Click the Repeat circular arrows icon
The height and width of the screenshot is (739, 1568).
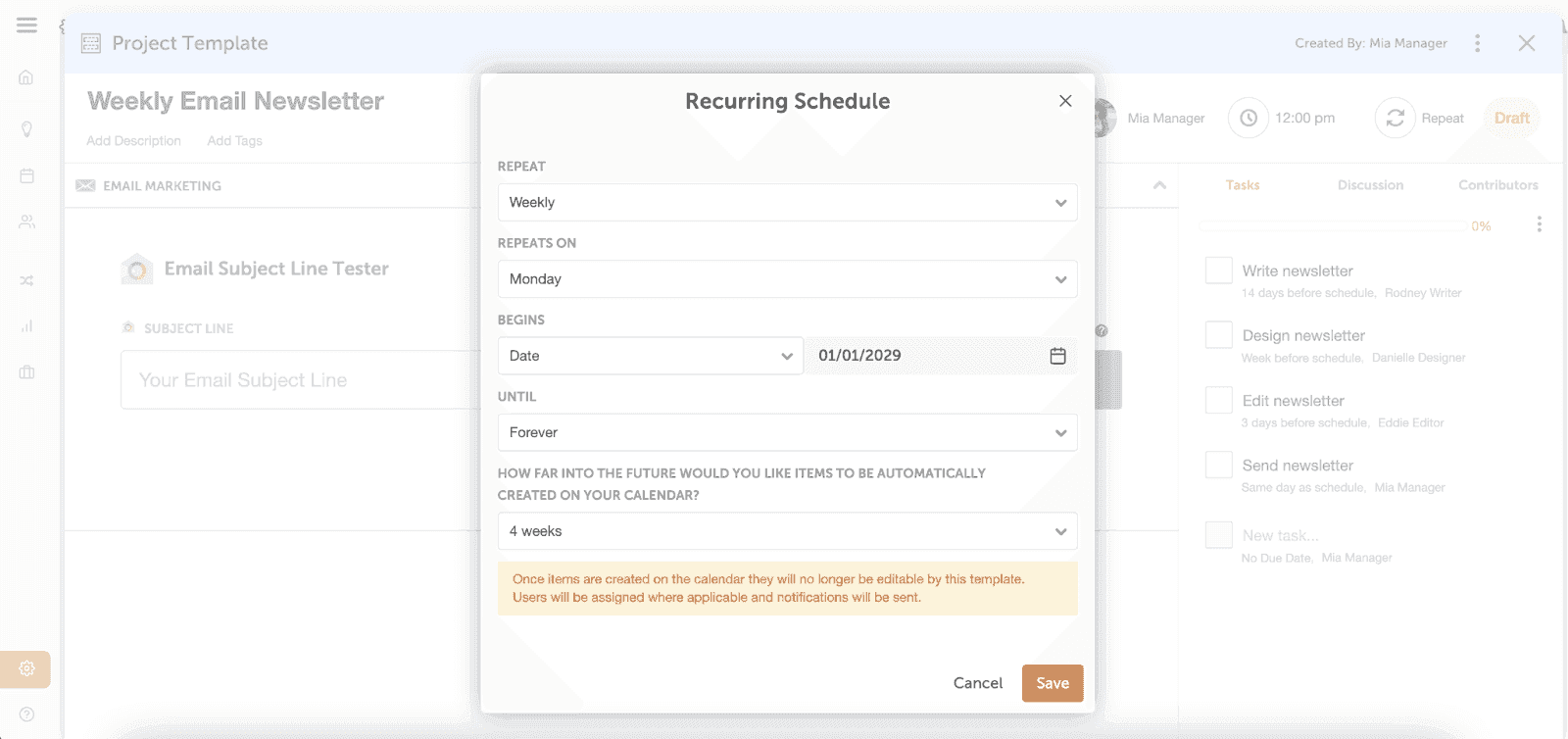pos(1395,118)
